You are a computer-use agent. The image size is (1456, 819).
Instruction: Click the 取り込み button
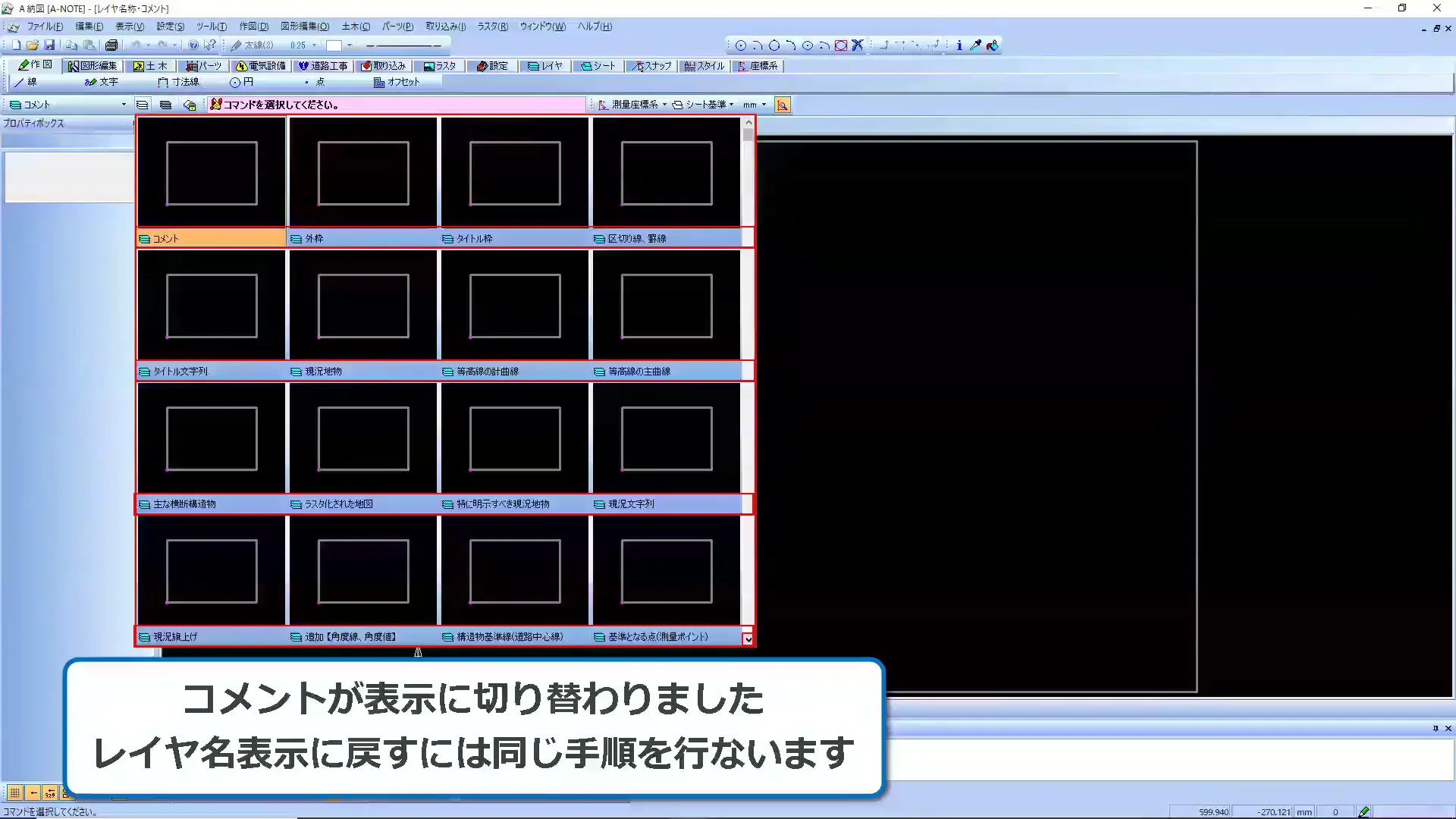coord(384,66)
